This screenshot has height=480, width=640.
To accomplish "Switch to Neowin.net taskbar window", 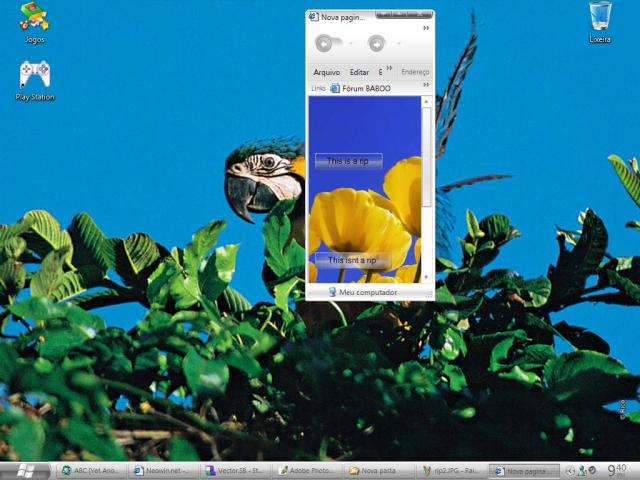I will pos(164,471).
